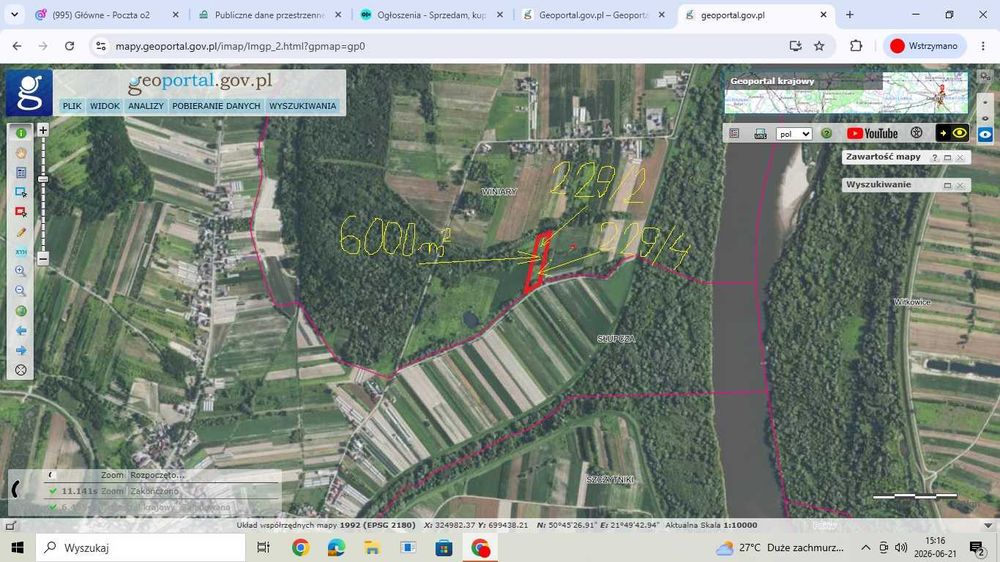Viewport: 1000px width, 562px height.
Task: Go to next map view arrow
Action: 21,350
